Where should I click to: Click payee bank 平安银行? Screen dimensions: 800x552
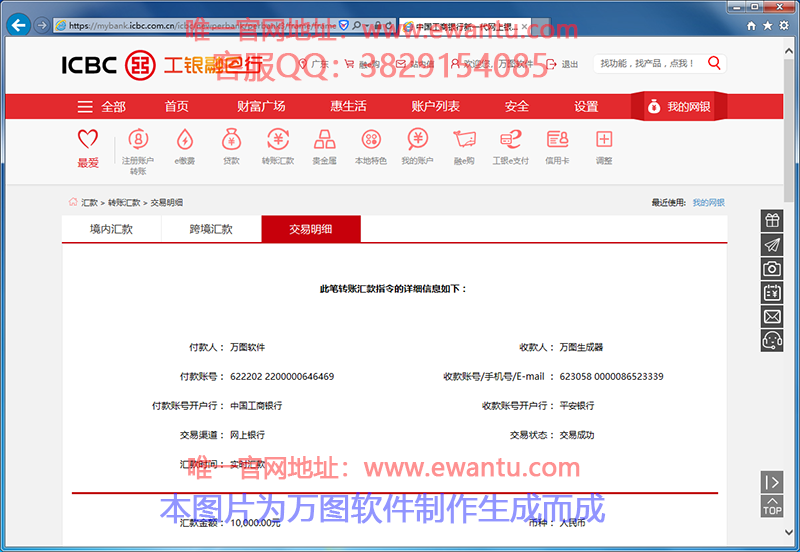[x=577, y=406]
